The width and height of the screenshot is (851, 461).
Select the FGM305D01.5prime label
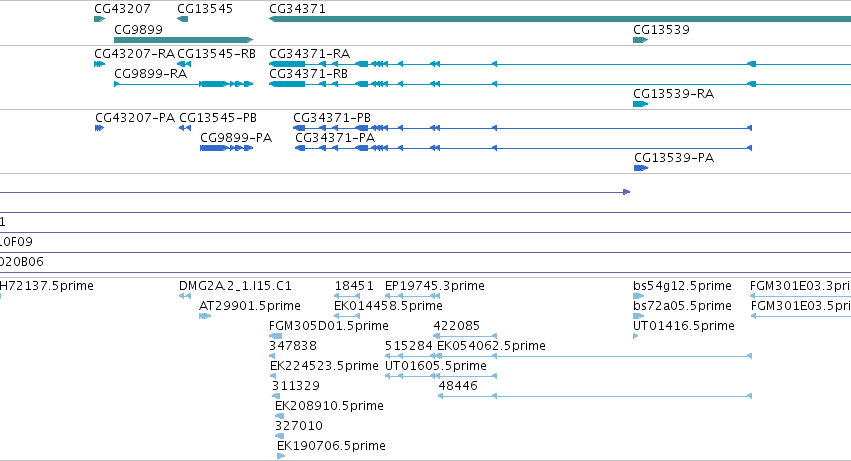coord(329,326)
